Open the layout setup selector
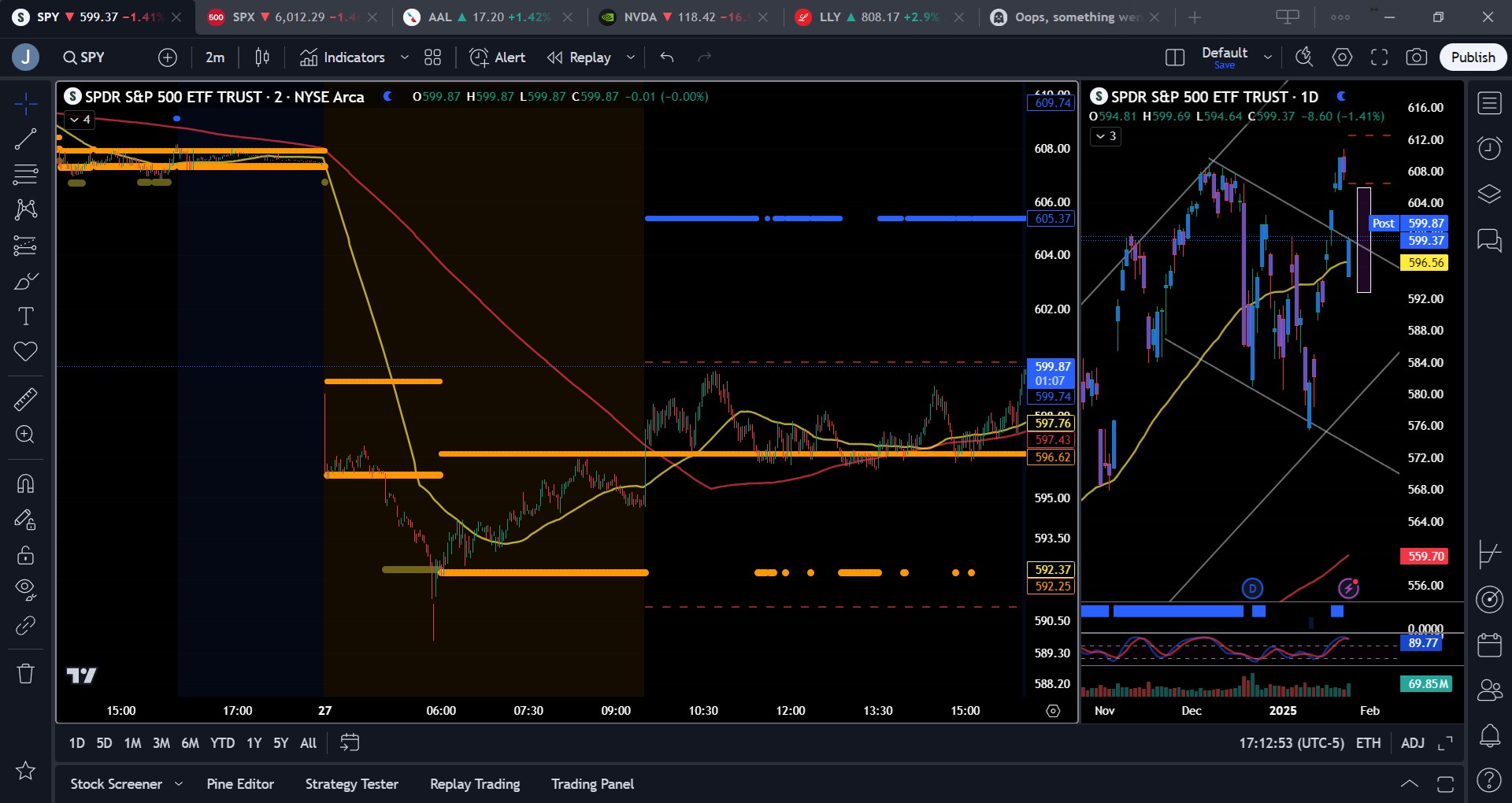The image size is (1512, 803). (1175, 57)
